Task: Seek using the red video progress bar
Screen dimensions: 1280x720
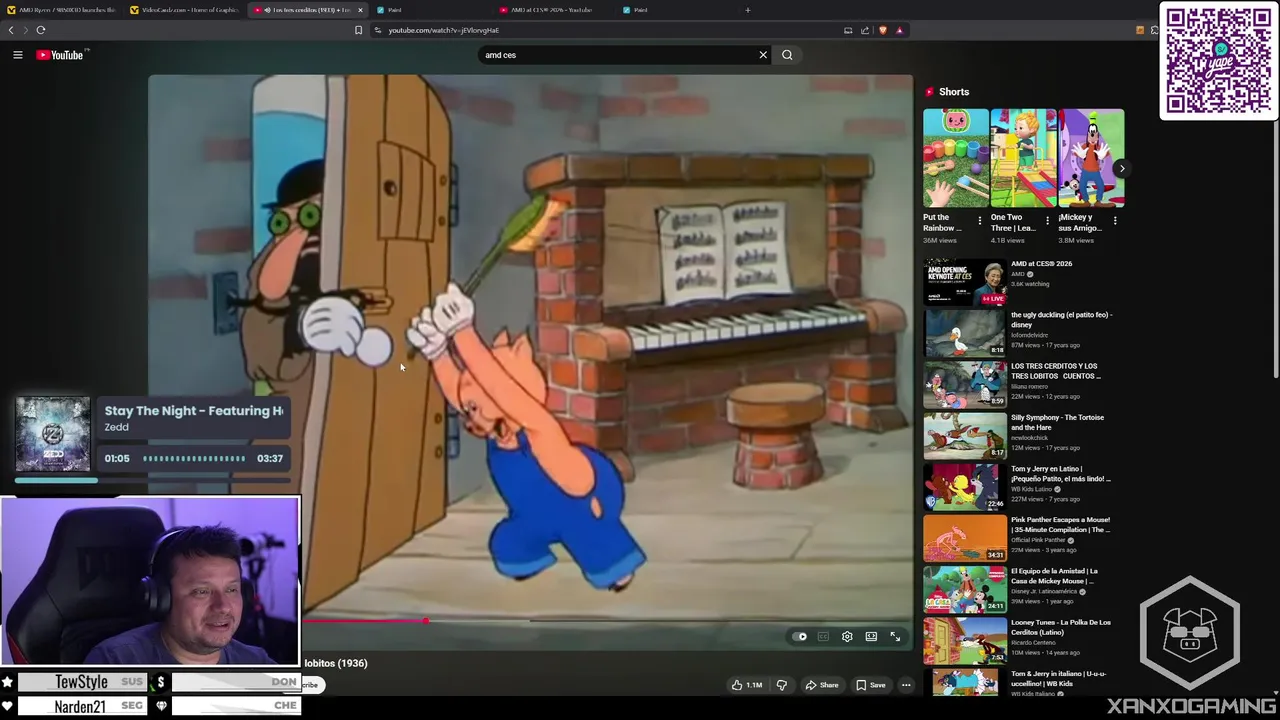Action: tap(365, 621)
